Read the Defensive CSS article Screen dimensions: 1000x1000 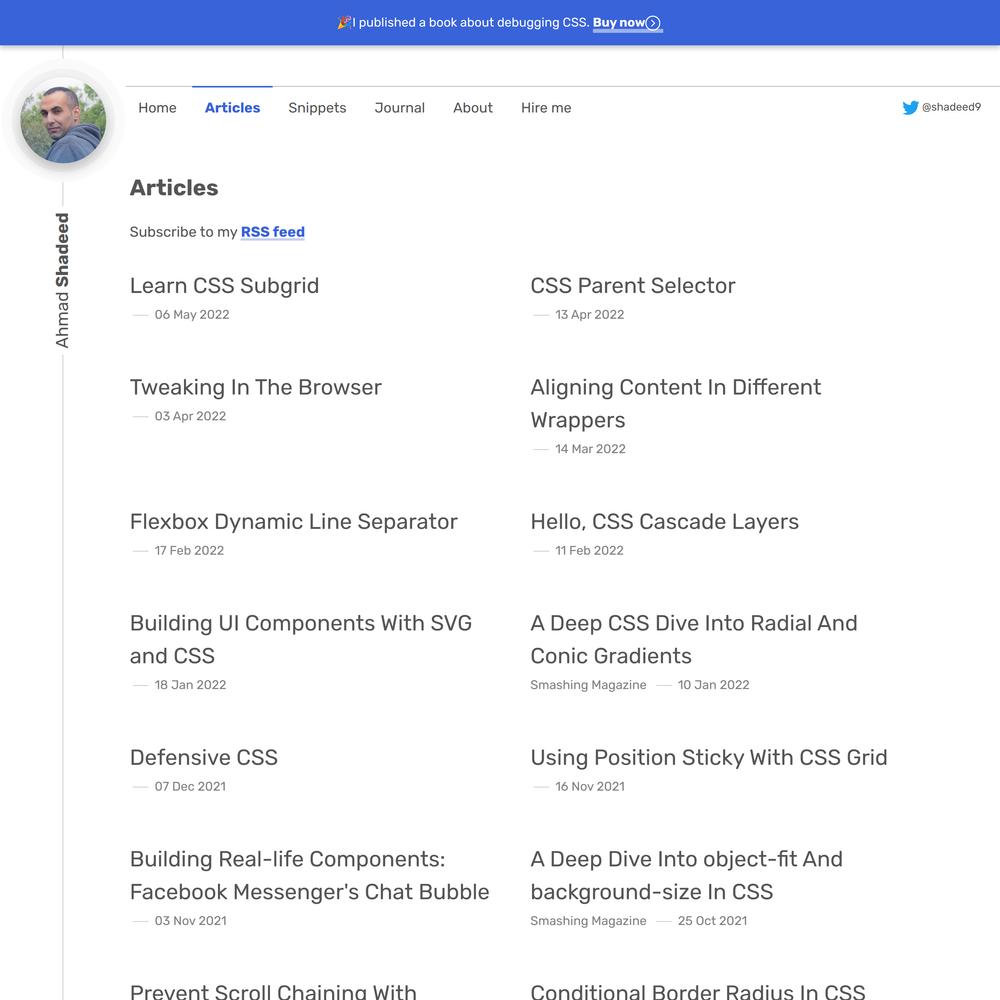pos(203,758)
